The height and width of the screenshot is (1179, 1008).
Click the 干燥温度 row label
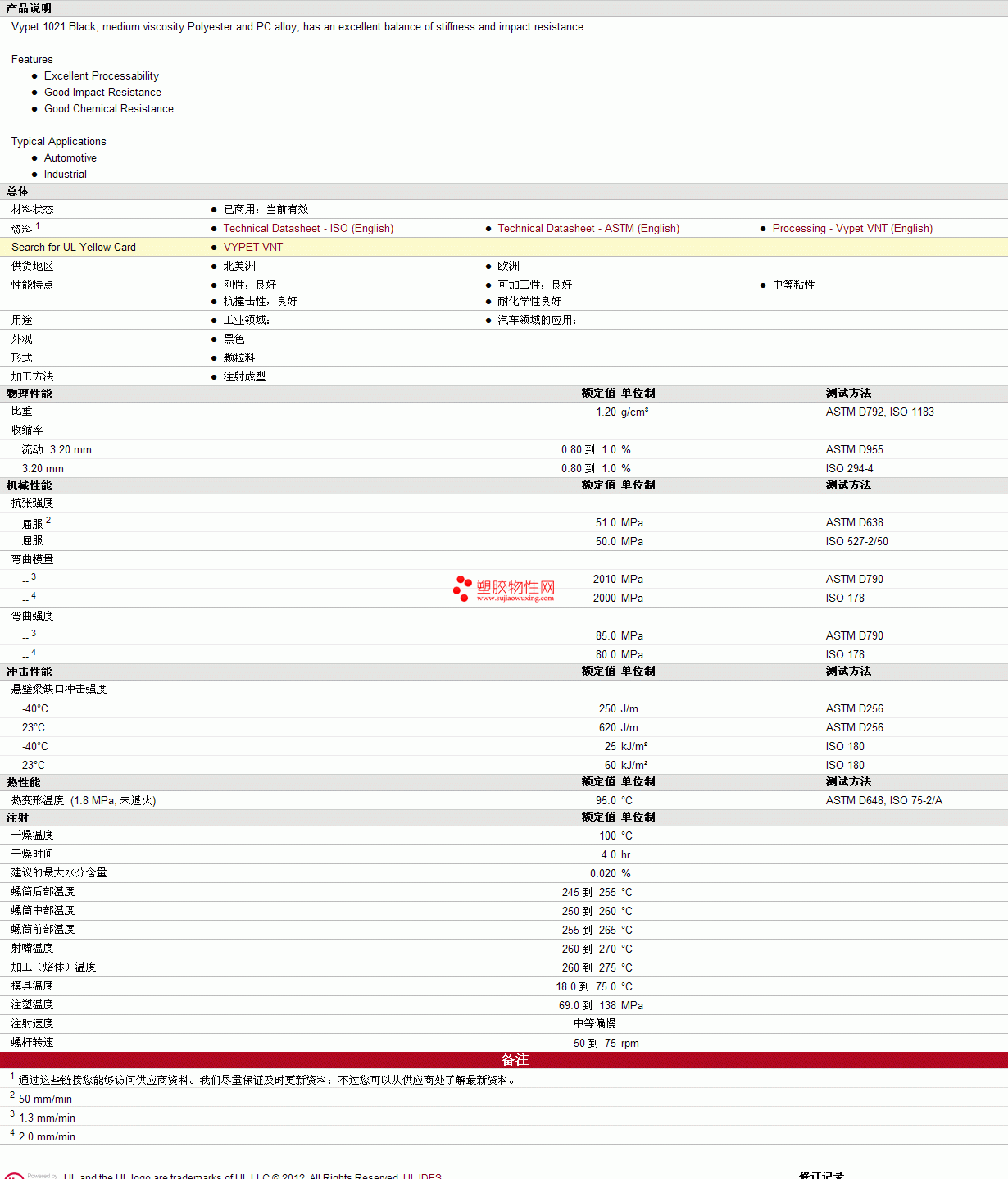[33, 835]
